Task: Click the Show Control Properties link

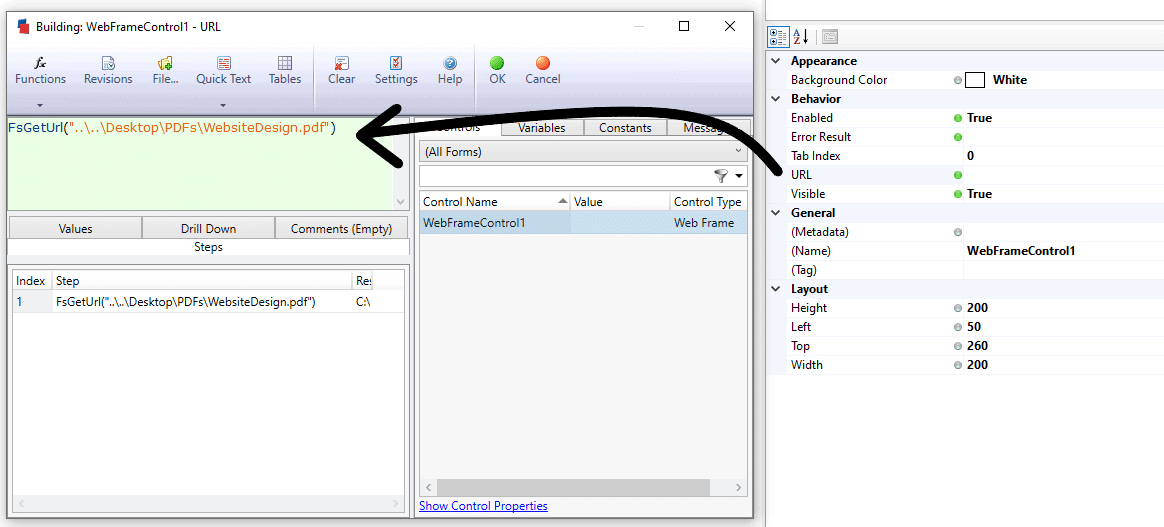Action: coord(483,505)
